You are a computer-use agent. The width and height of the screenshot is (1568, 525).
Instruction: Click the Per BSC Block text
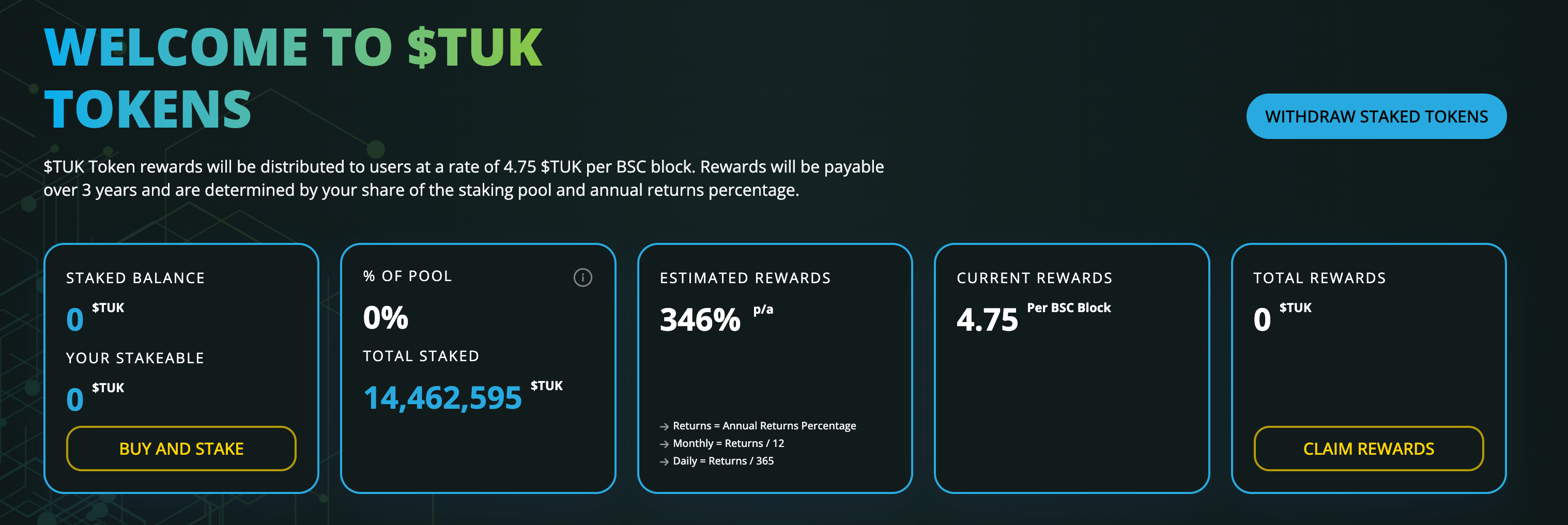(x=1068, y=308)
